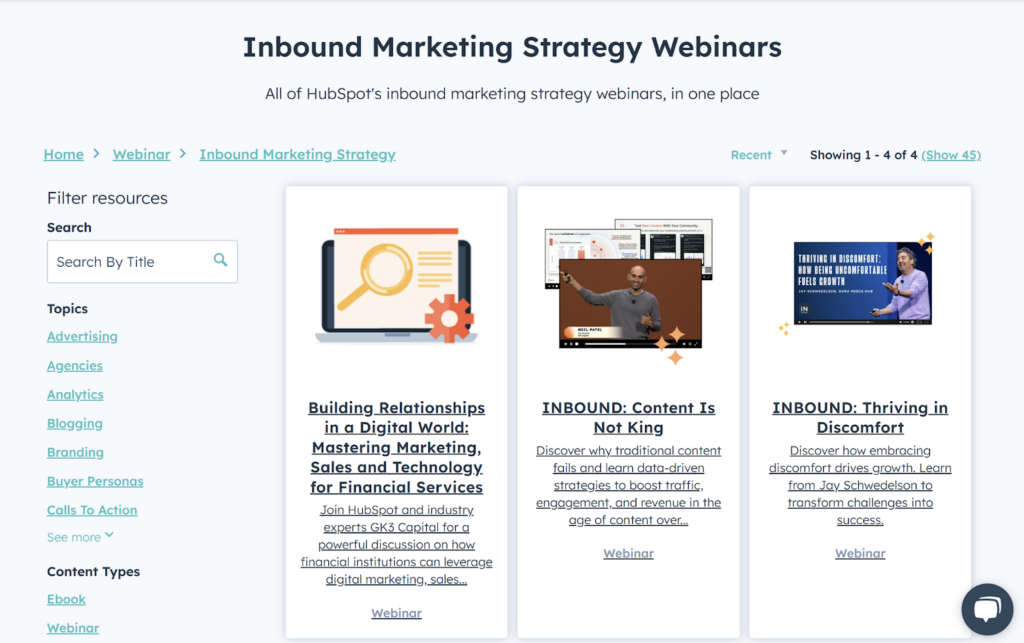Screen dimensions: 1024x643
Task: Filter by Blogging topic
Action: pos(74,423)
